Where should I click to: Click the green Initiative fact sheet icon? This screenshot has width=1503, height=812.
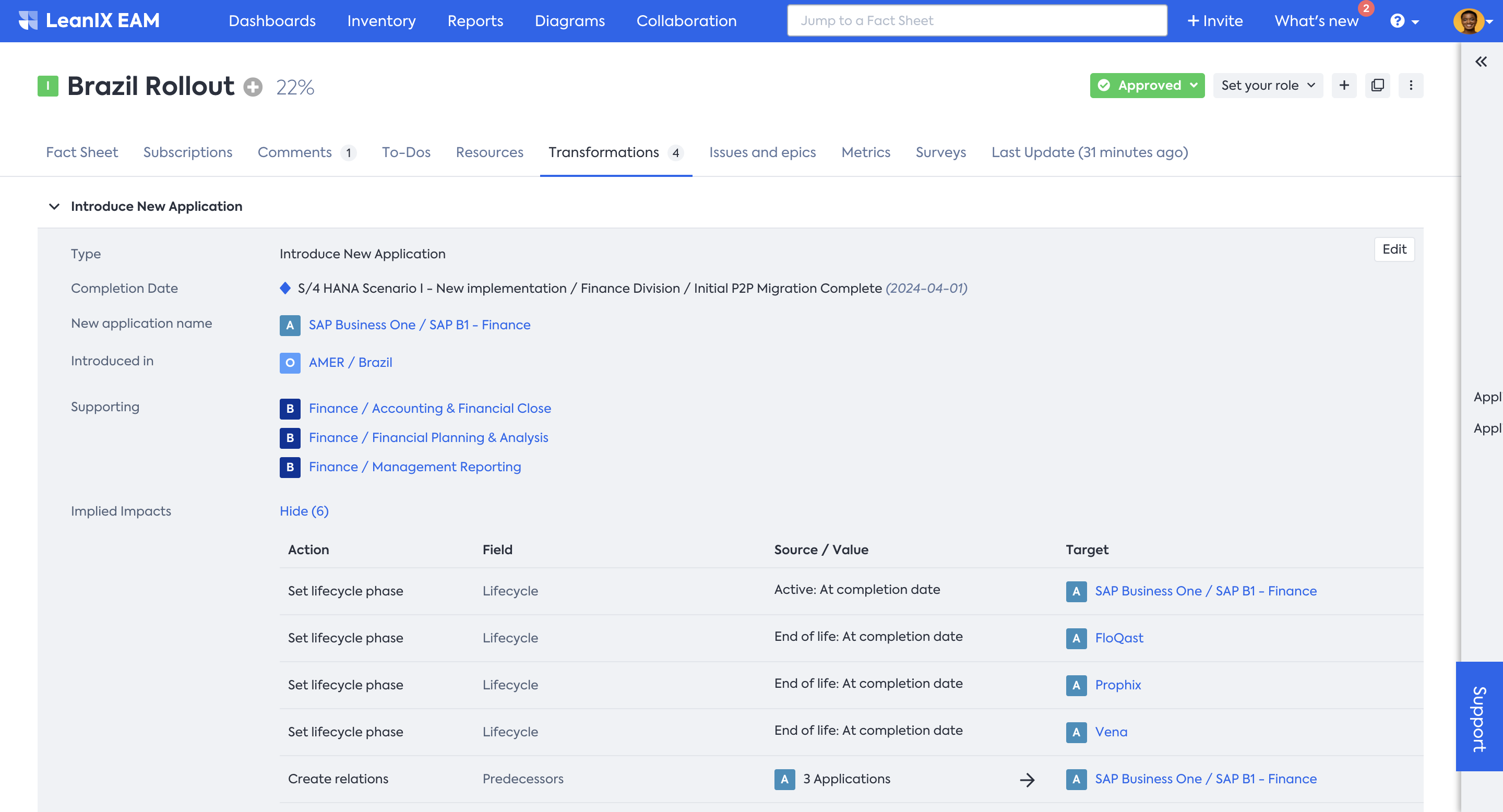[x=48, y=86]
